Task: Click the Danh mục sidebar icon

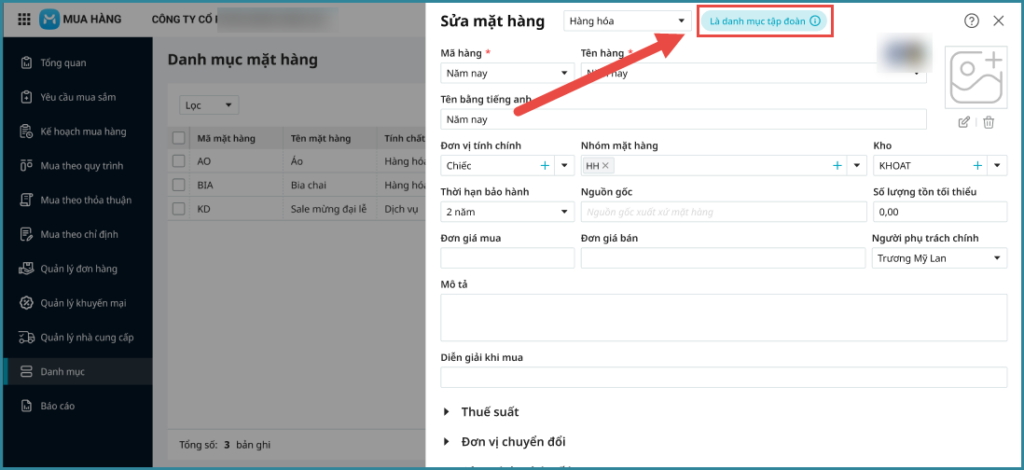Action: pyautogui.click(x=26, y=371)
